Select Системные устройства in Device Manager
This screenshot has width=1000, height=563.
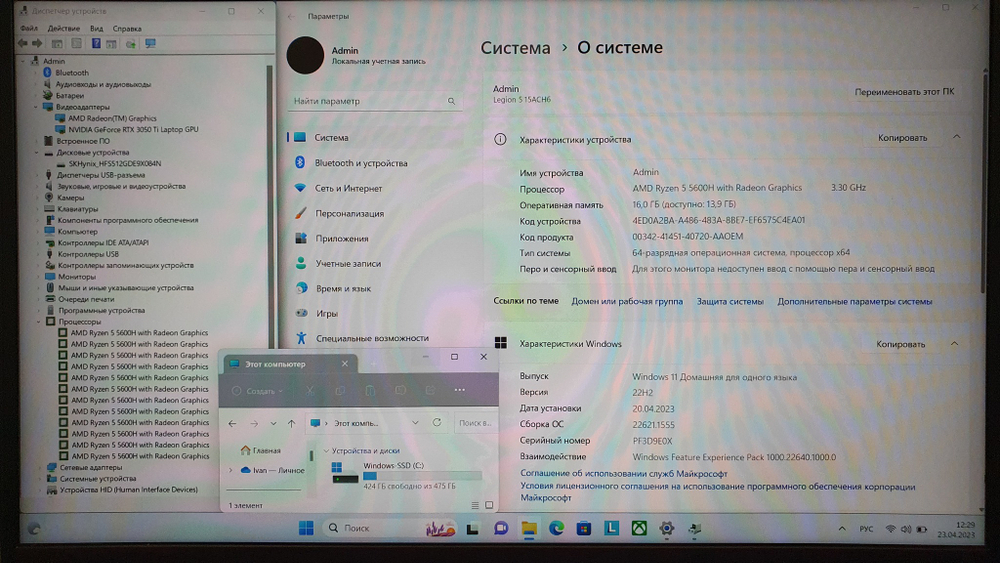coord(98,479)
